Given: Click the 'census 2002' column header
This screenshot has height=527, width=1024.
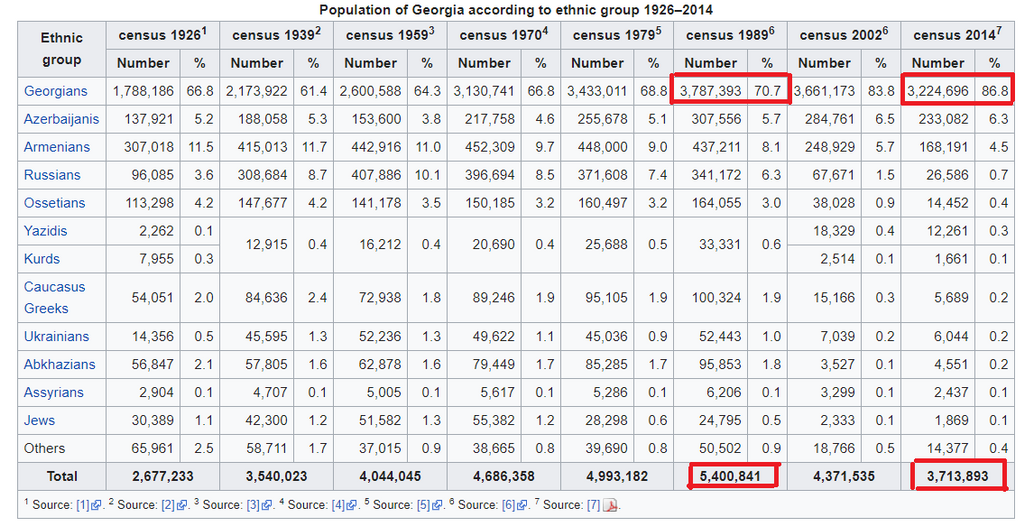Looking at the screenshot, I should click(844, 35).
